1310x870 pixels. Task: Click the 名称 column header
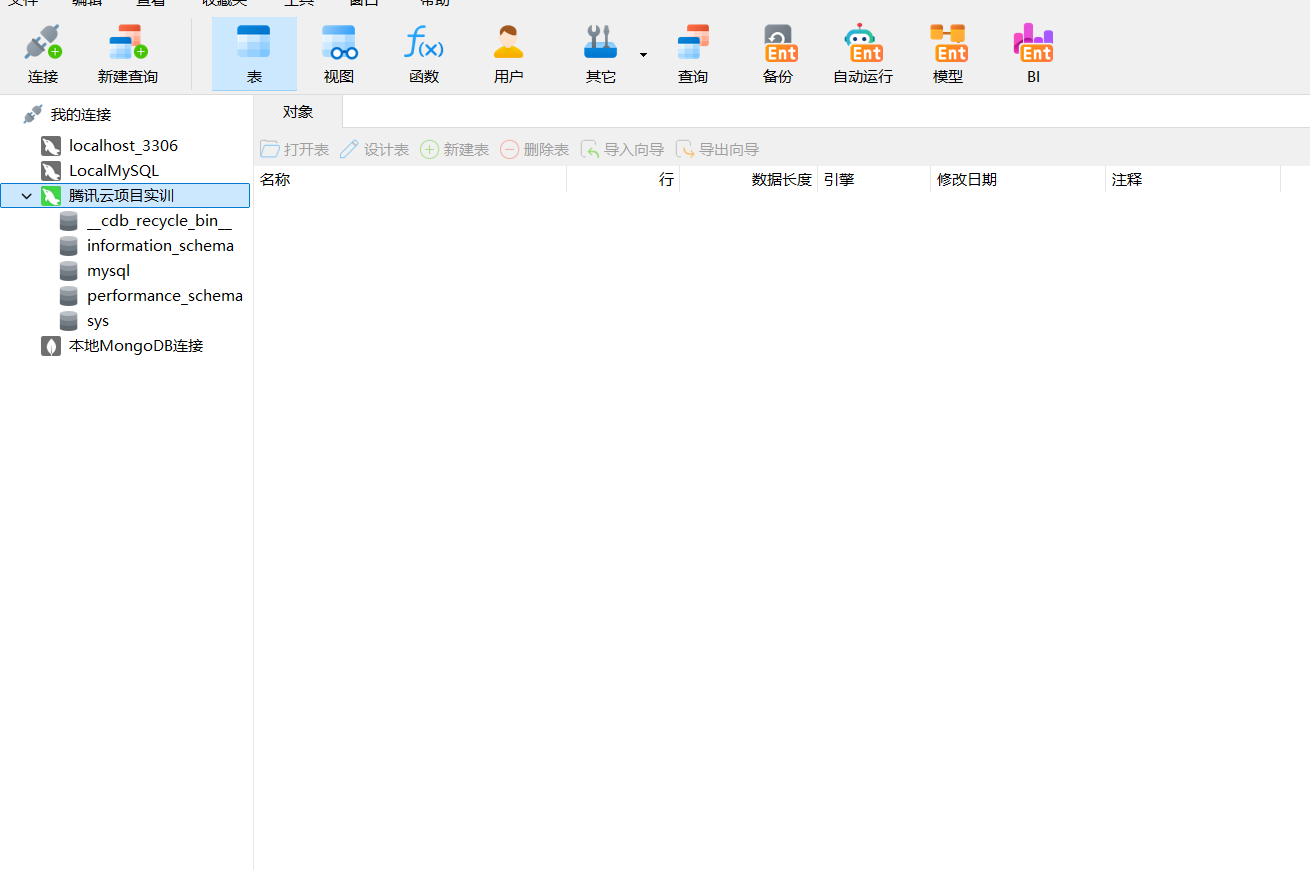275,179
